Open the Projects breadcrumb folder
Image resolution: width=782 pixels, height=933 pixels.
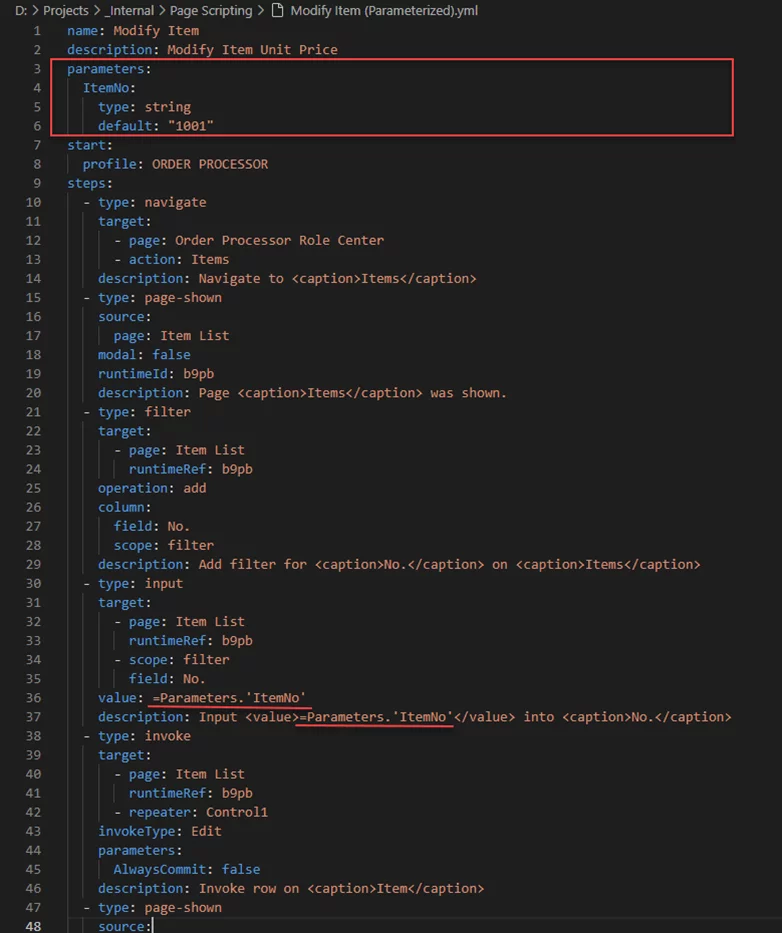tap(65, 11)
